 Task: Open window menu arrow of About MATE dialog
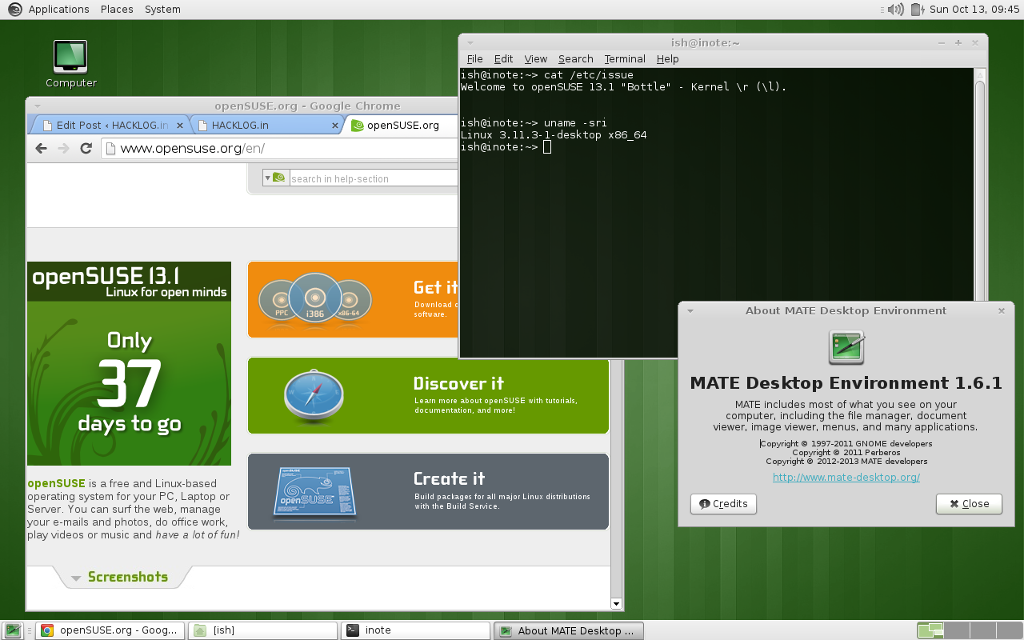690,311
